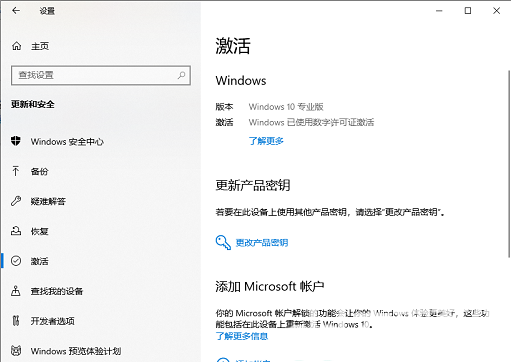Click the 激活 checkmark circle icon
511x362 pixels.
tap(16, 261)
